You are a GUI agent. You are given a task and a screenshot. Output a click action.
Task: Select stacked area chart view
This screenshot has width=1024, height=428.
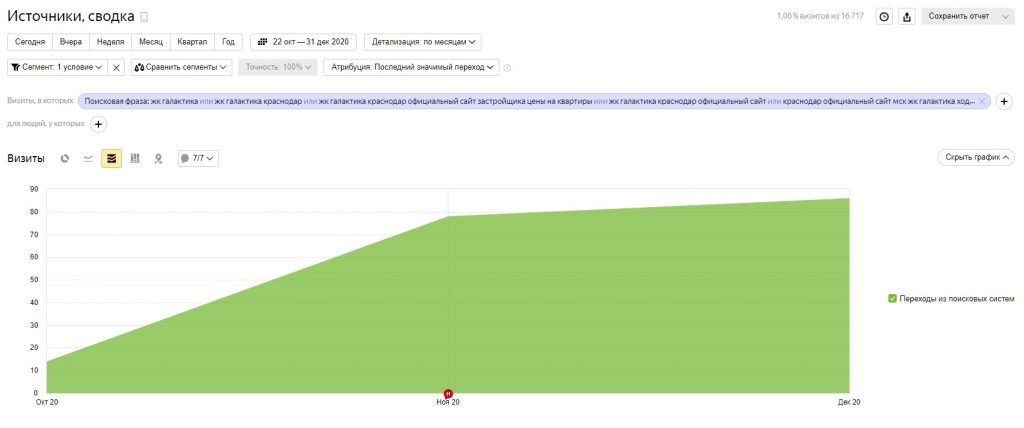coord(111,158)
